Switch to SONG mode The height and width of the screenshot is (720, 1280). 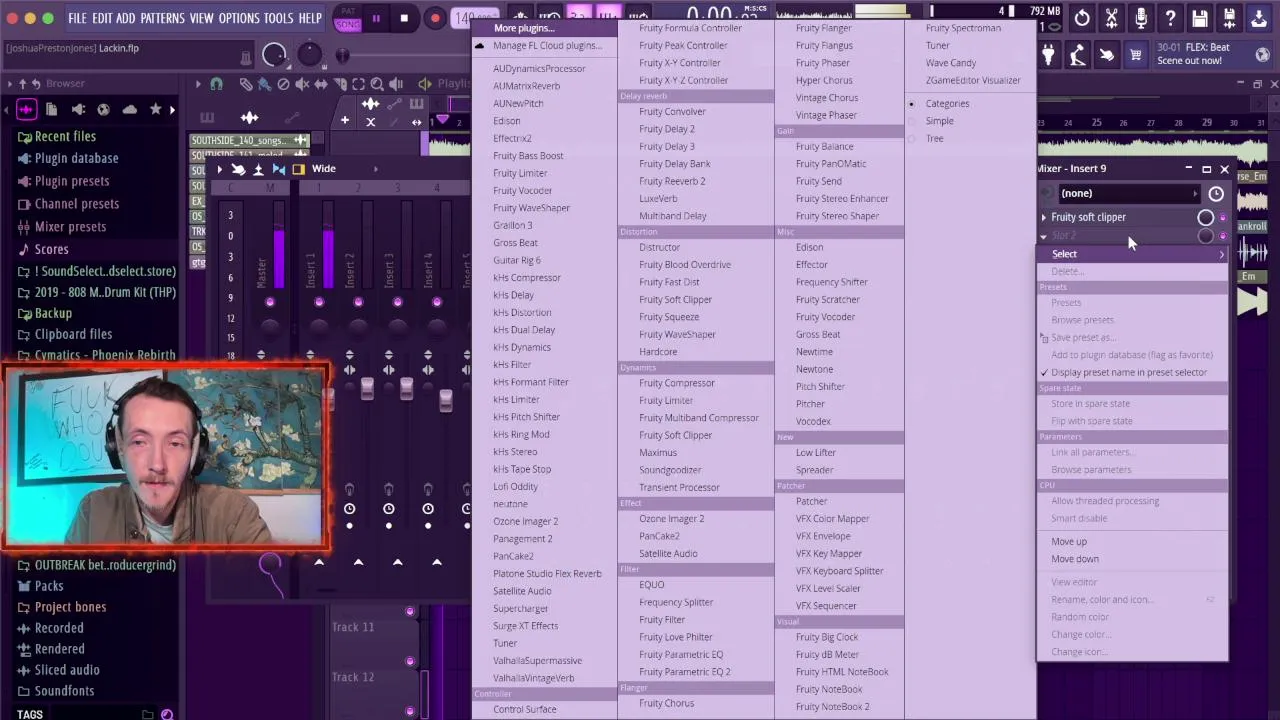click(x=347, y=24)
